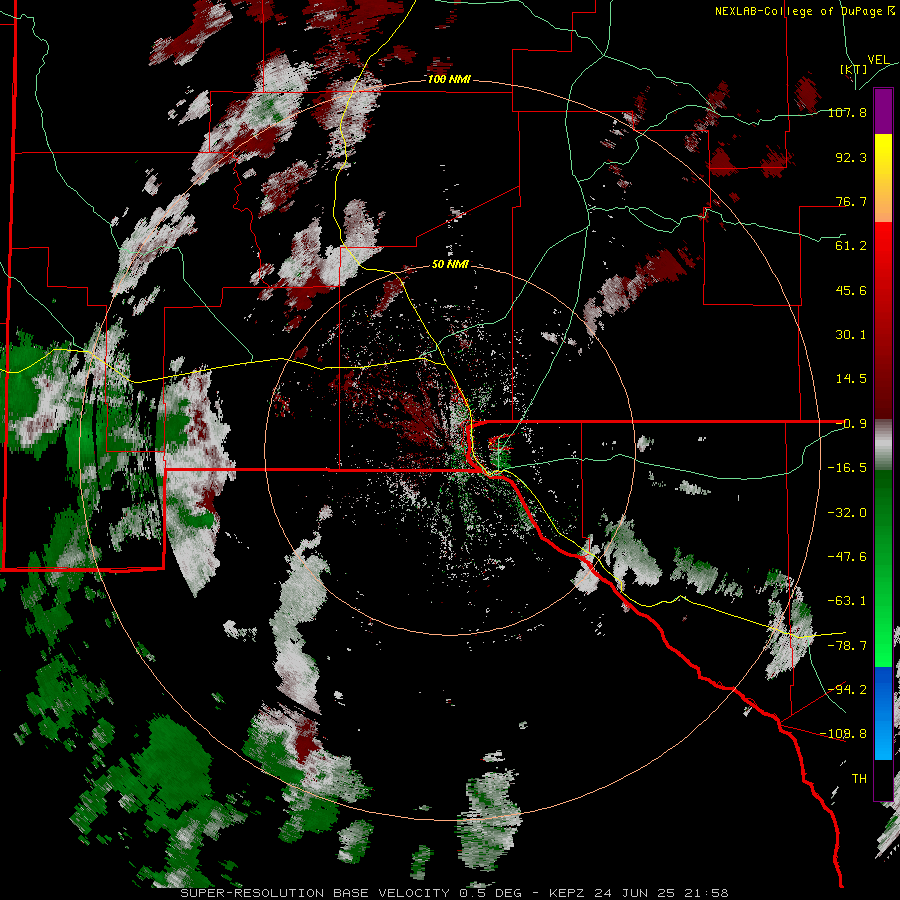Click the 45.6 legend value
The height and width of the screenshot is (900, 900).
(x=851, y=290)
